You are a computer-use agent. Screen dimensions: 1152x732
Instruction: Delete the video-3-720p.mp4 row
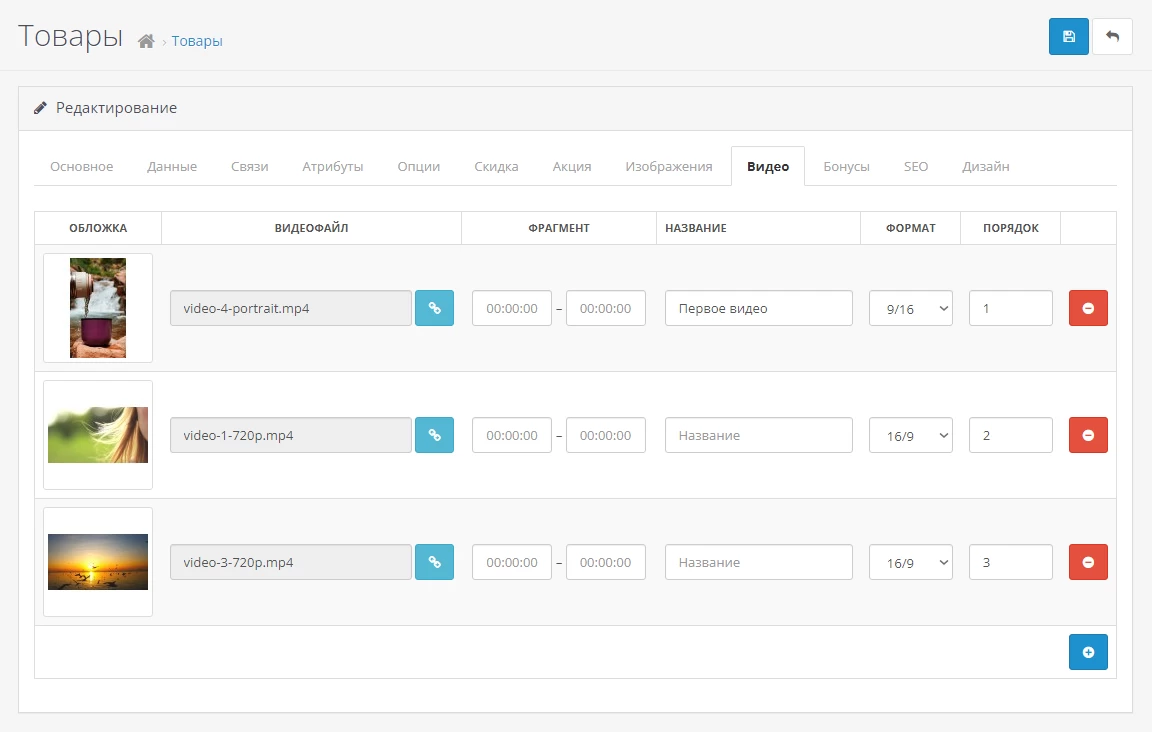pos(1088,562)
